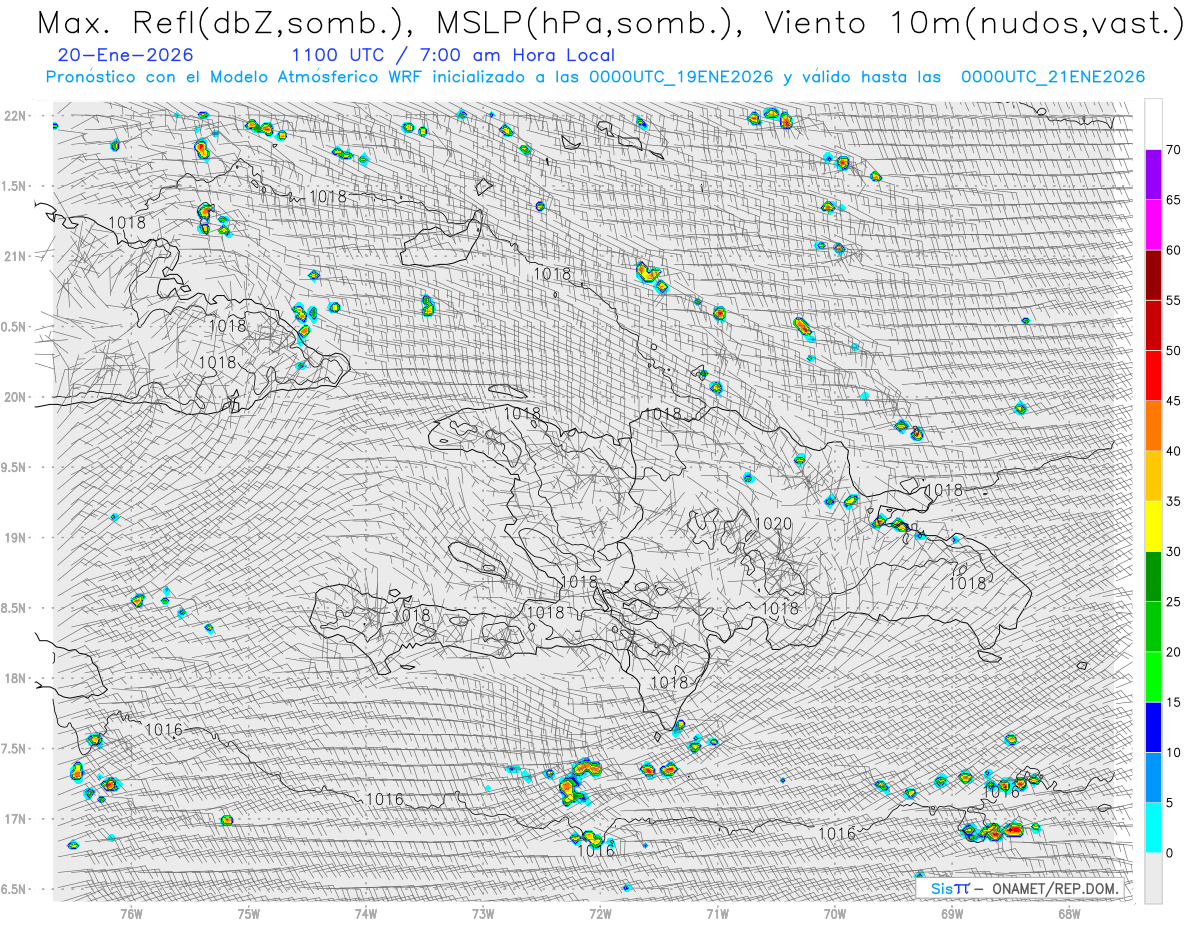Click the '9.5N' latitude axis label
1200x927 pixels.
[15, 467]
